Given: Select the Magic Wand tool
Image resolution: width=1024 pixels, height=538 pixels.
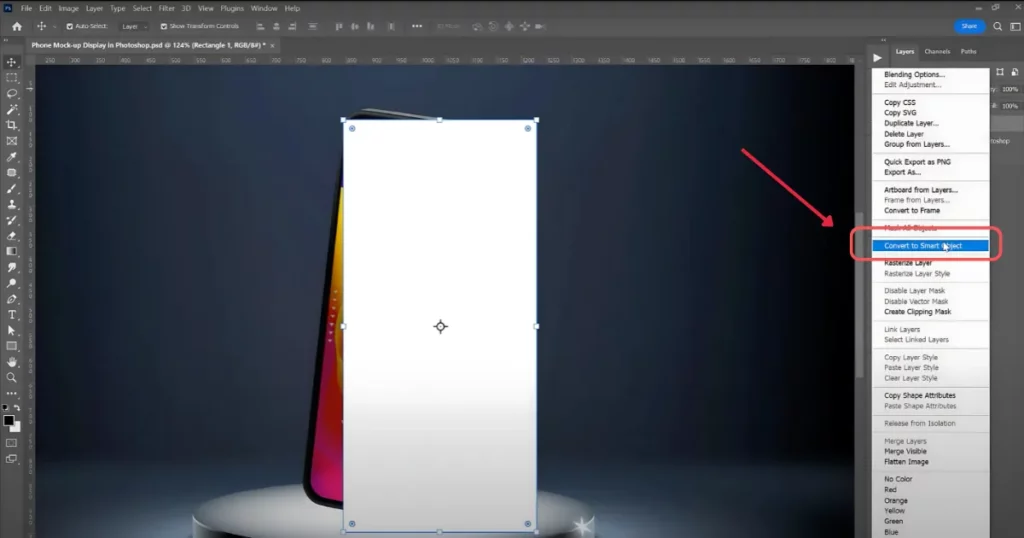Looking at the screenshot, I should [x=12, y=109].
